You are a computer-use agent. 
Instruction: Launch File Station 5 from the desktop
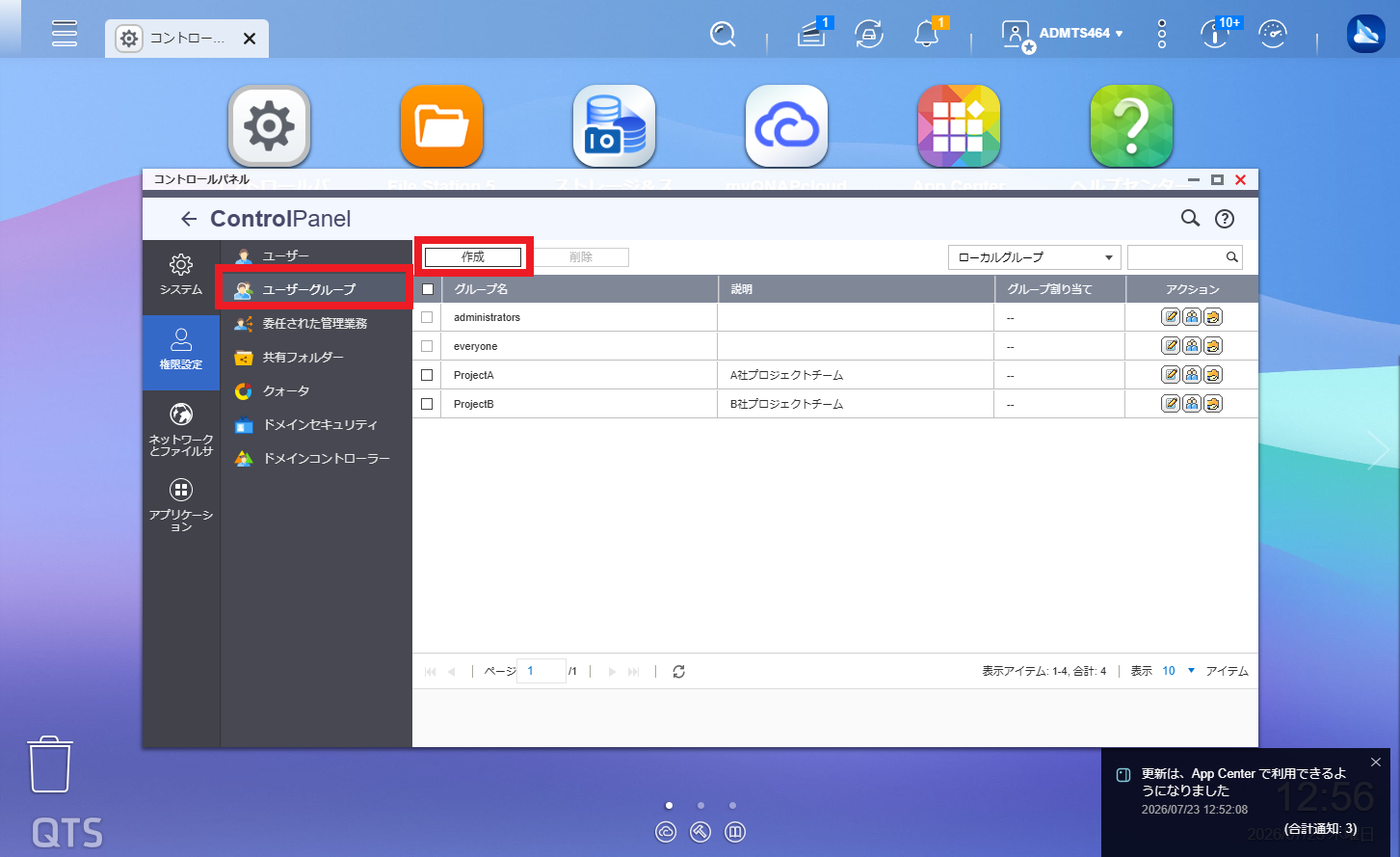pyautogui.click(x=441, y=125)
